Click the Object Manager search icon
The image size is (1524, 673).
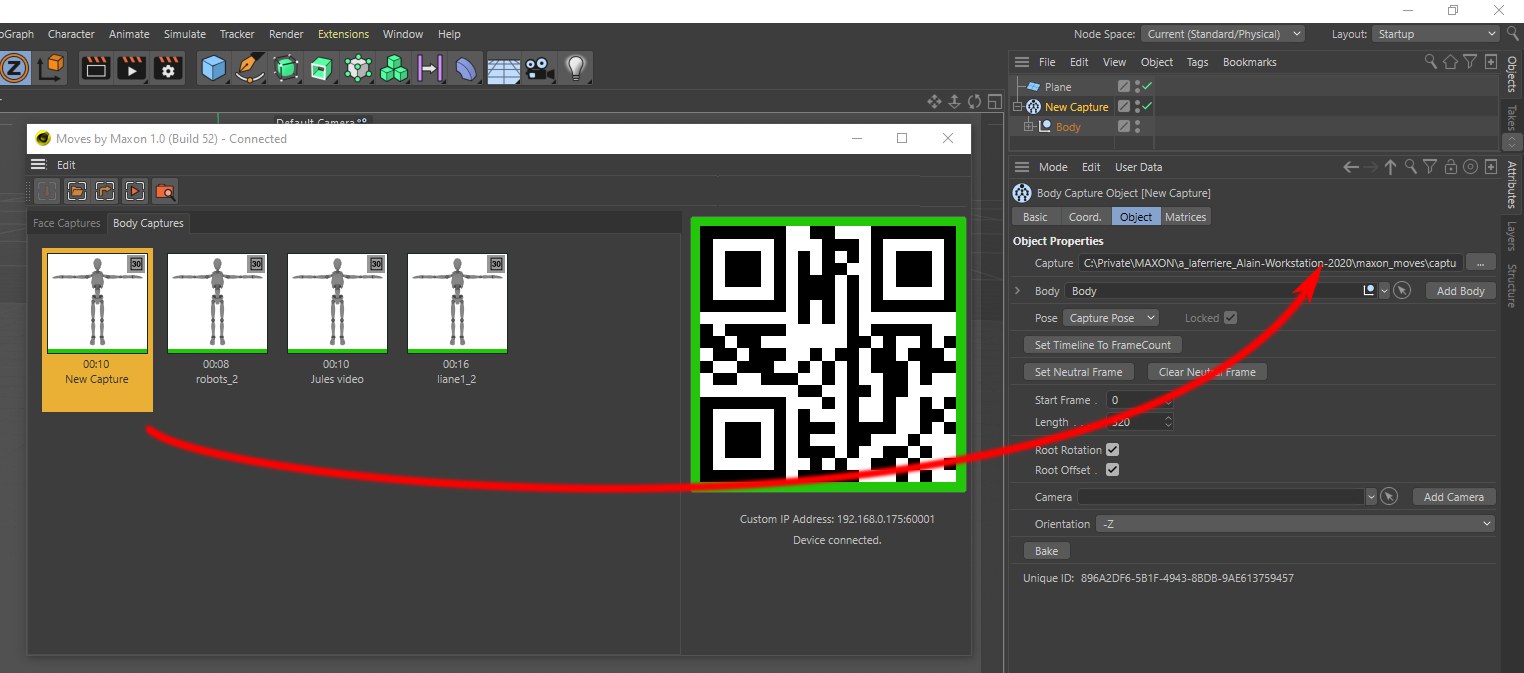(x=1431, y=62)
